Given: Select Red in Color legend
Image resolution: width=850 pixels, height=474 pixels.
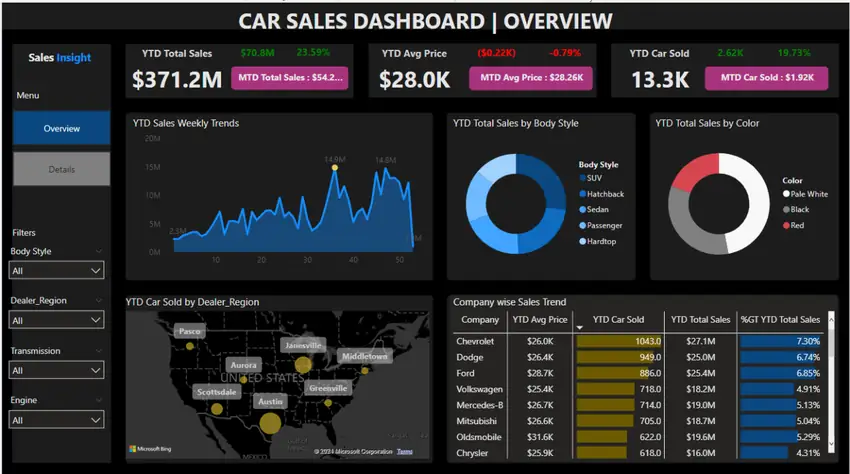Looking at the screenshot, I should [794, 225].
